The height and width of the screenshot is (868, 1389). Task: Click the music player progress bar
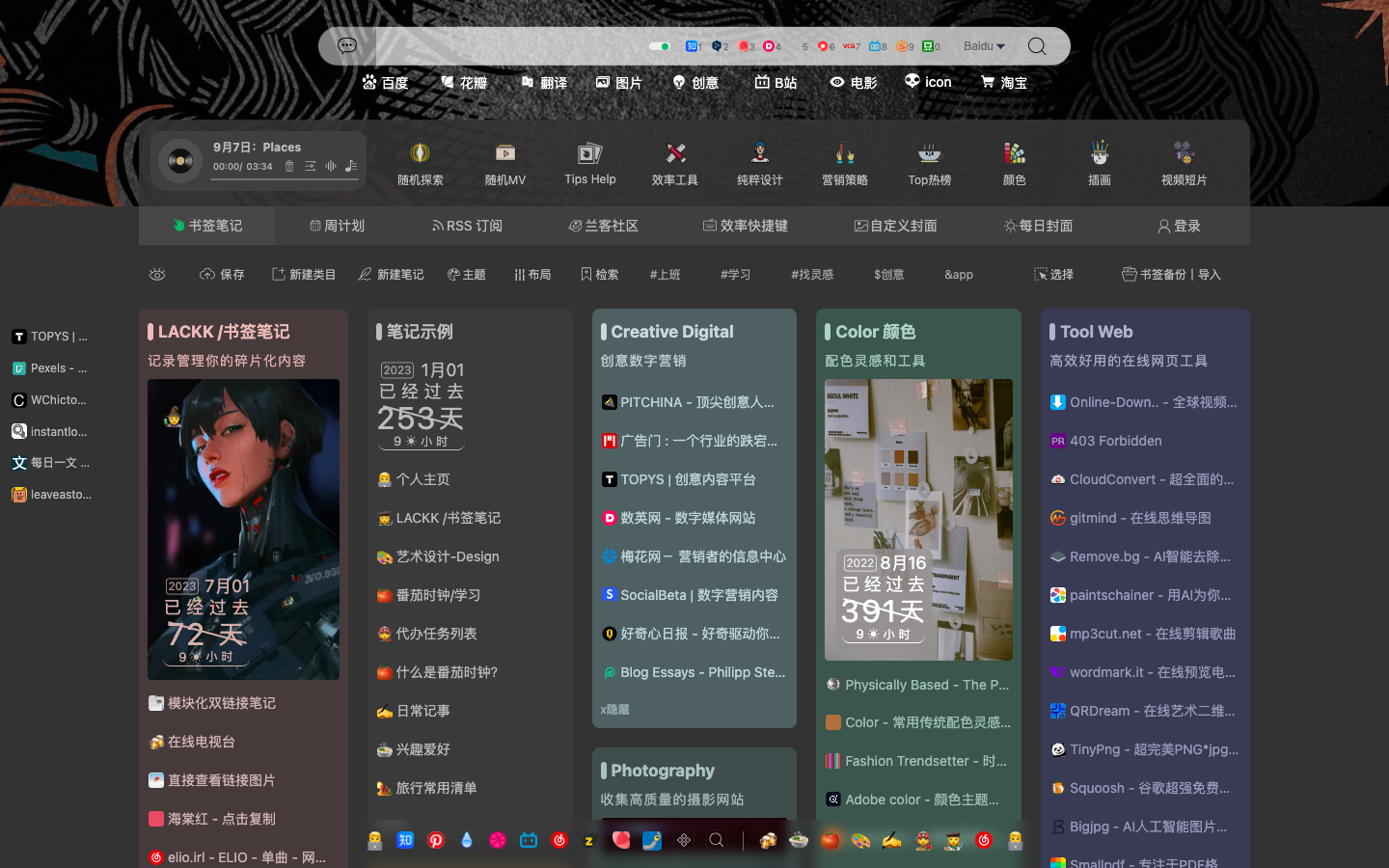tap(285, 178)
